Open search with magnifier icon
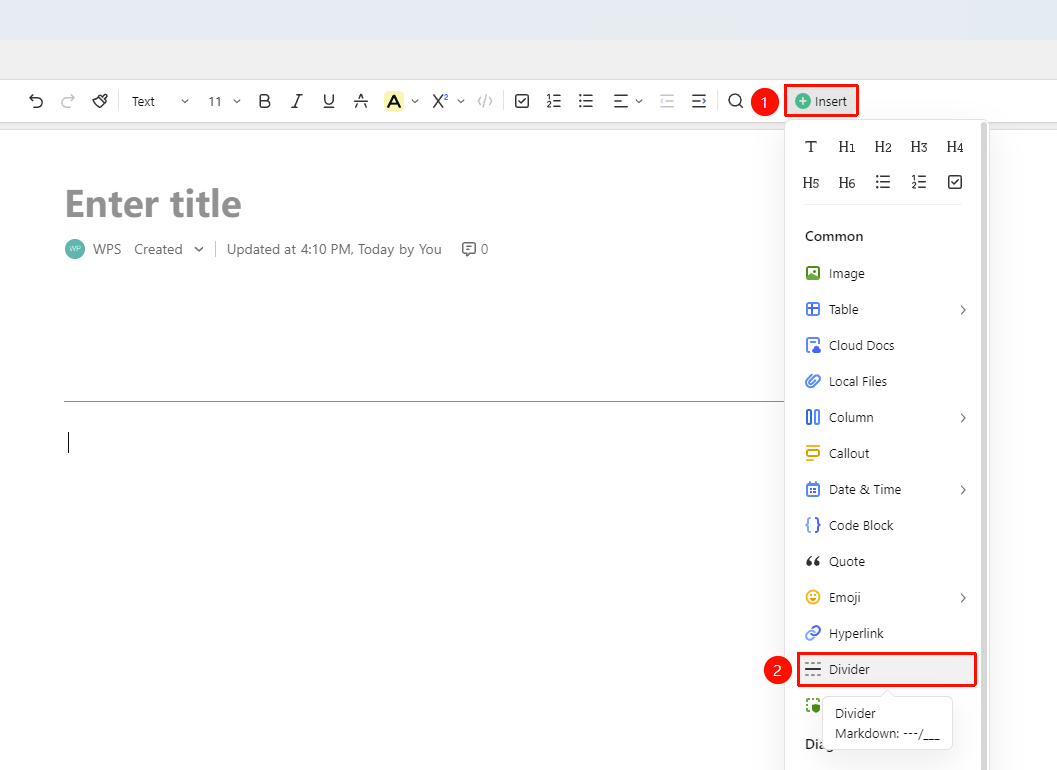This screenshot has height=770, width=1057. click(735, 101)
